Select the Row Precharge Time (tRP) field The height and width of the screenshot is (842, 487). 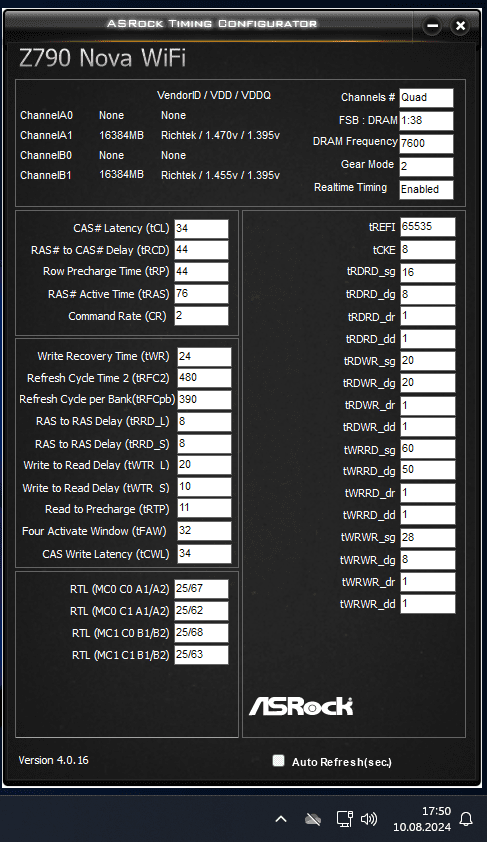201,272
